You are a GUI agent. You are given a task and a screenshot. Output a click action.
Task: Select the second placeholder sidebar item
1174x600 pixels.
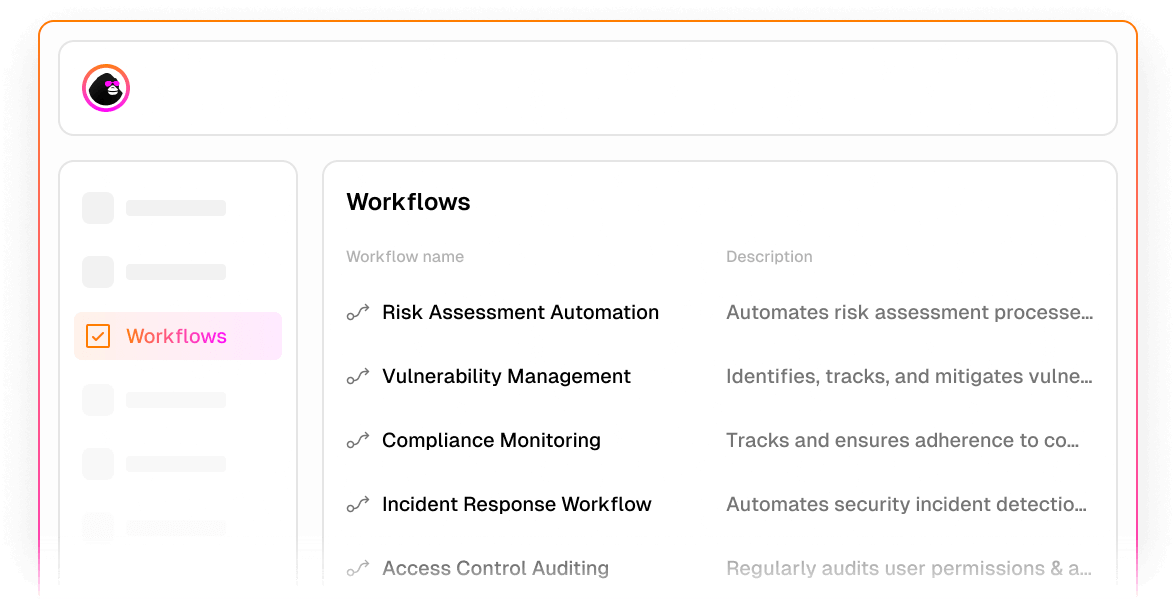pyautogui.click(x=154, y=272)
